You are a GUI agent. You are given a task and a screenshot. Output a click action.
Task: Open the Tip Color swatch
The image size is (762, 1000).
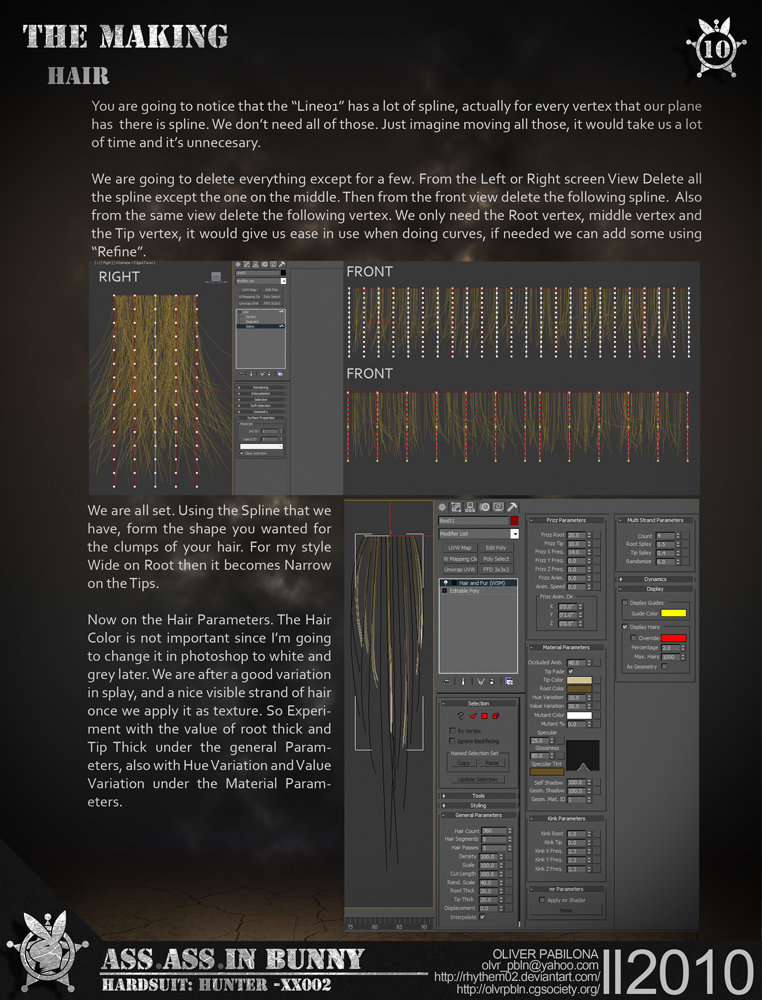[x=579, y=680]
